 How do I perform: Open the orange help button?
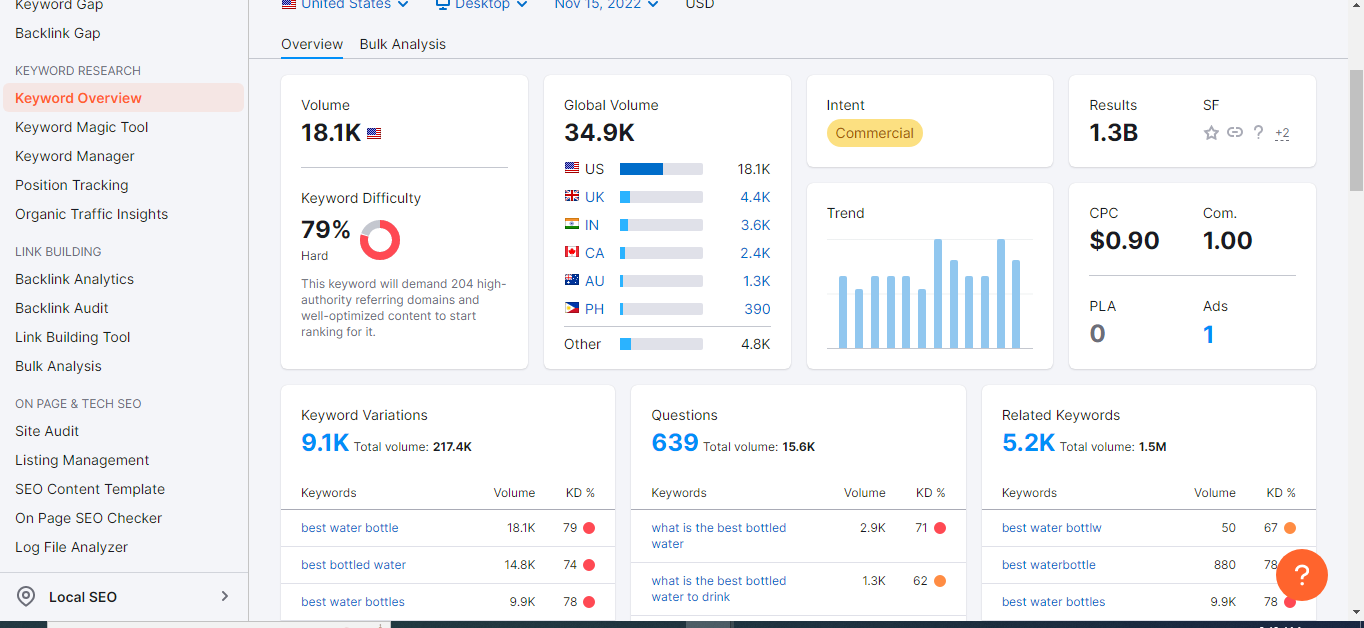[x=1301, y=575]
